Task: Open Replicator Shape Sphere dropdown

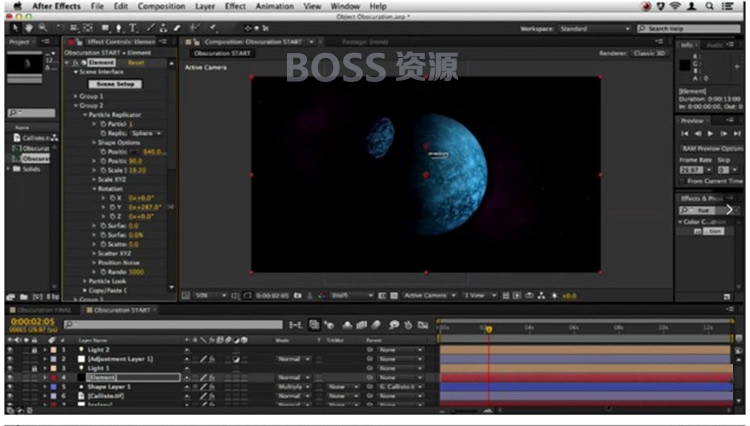Action: (x=145, y=133)
